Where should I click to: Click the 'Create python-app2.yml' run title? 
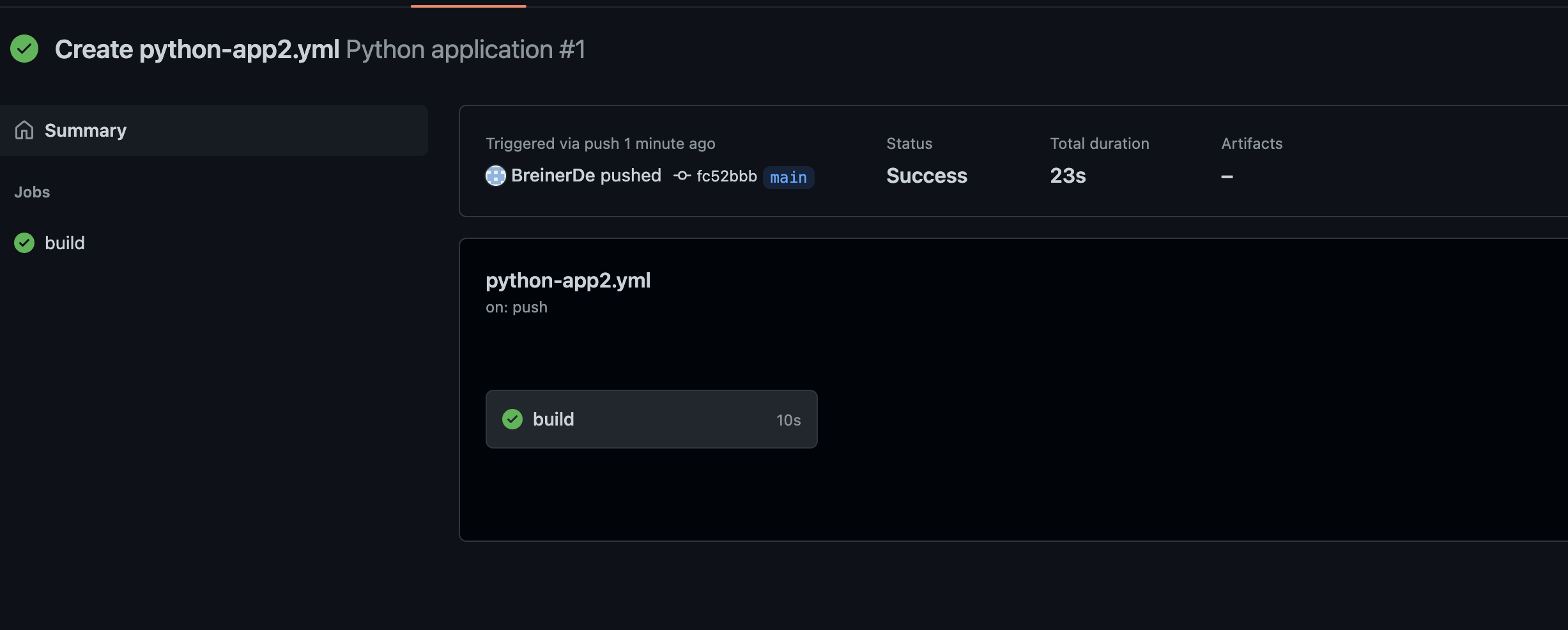[197, 49]
